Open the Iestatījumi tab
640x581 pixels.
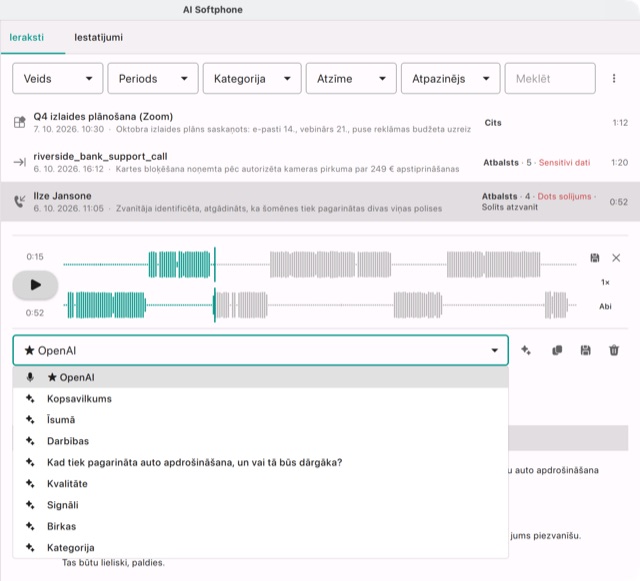[98, 37]
